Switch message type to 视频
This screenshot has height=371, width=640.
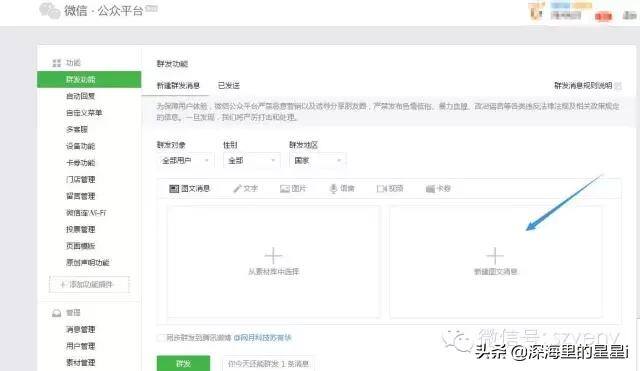coord(390,189)
